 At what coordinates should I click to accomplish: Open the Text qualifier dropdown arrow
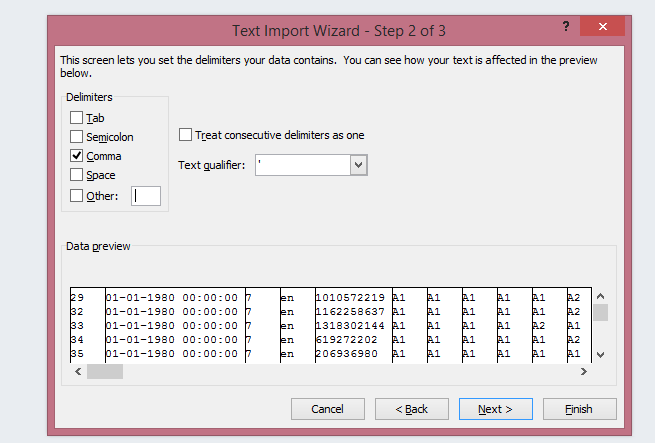359,165
